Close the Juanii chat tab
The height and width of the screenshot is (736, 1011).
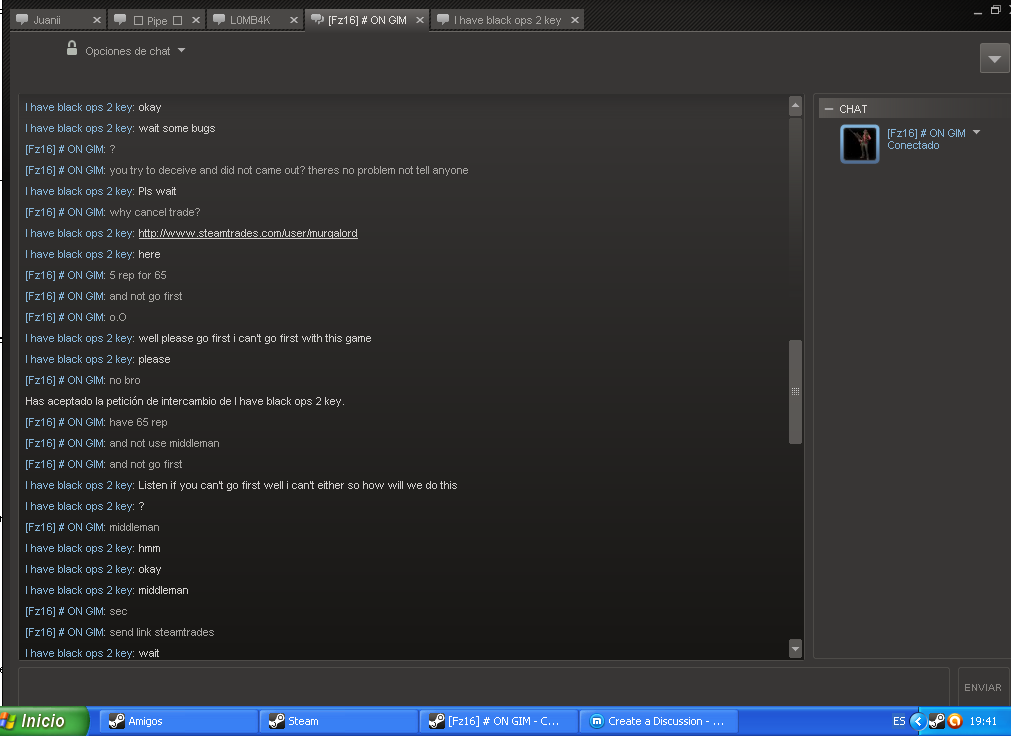97,20
